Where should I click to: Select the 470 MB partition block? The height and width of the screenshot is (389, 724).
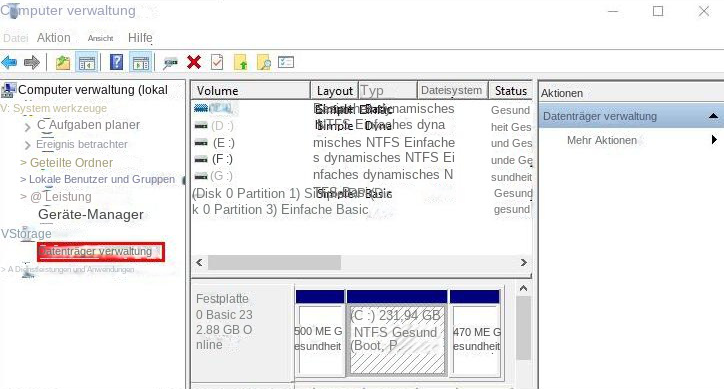pos(475,333)
